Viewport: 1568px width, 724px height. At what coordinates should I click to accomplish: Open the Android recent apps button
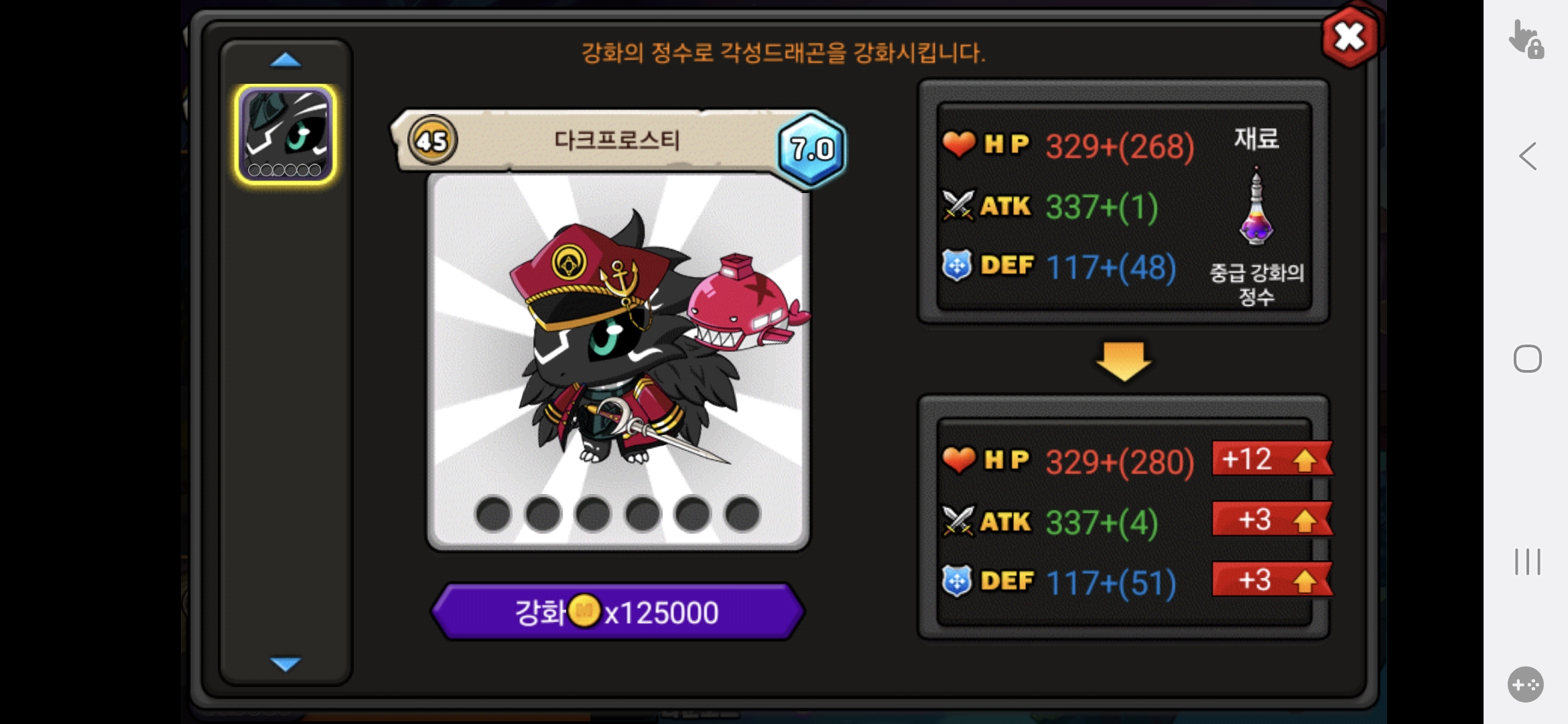coord(1528,562)
